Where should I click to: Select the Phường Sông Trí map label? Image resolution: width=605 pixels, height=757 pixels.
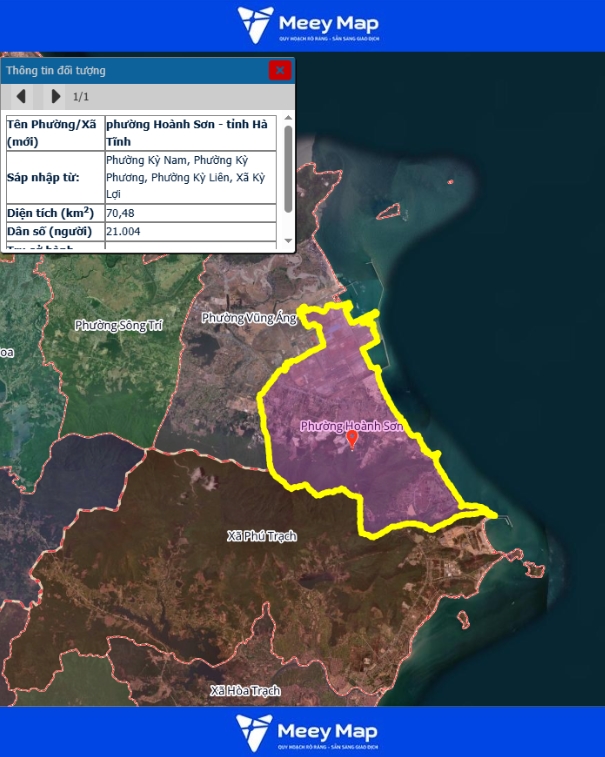click(x=118, y=326)
